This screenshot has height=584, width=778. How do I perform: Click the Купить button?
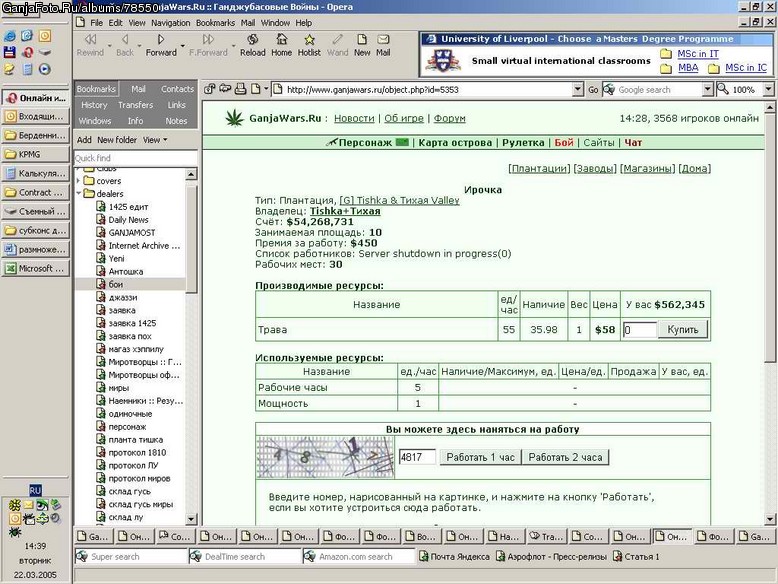pyautogui.click(x=683, y=329)
